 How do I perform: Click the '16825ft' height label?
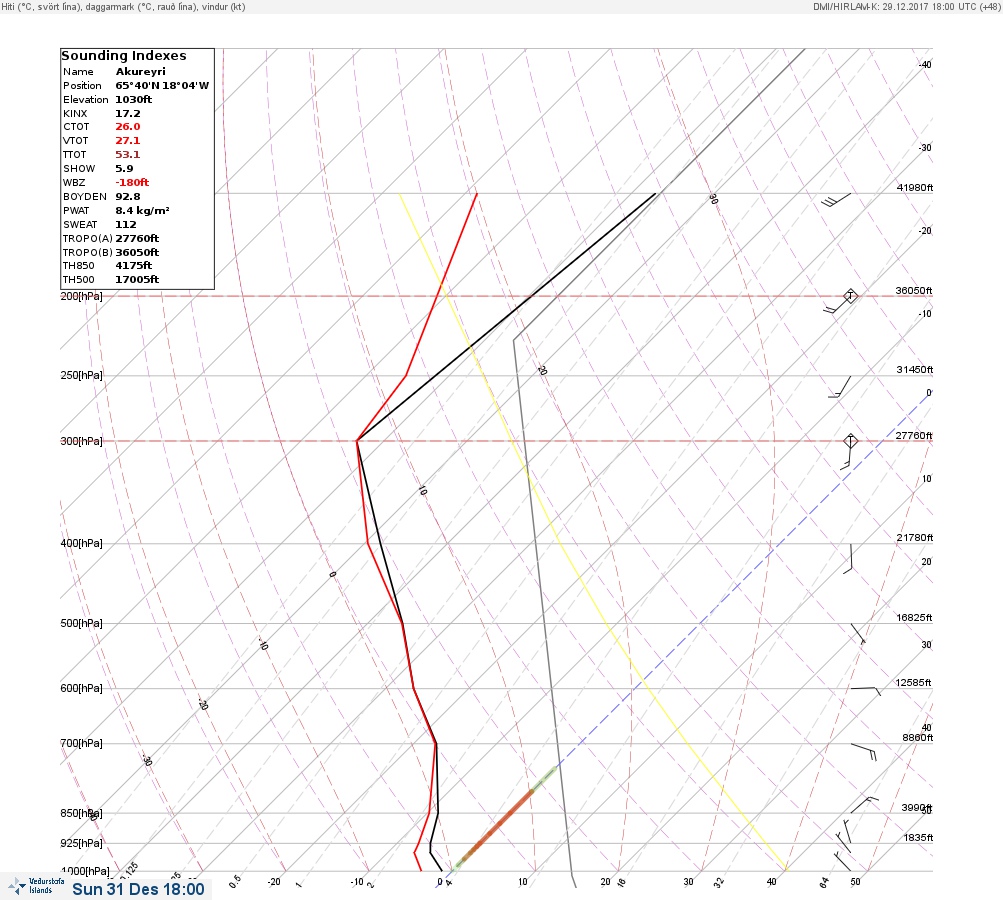pos(915,618)
